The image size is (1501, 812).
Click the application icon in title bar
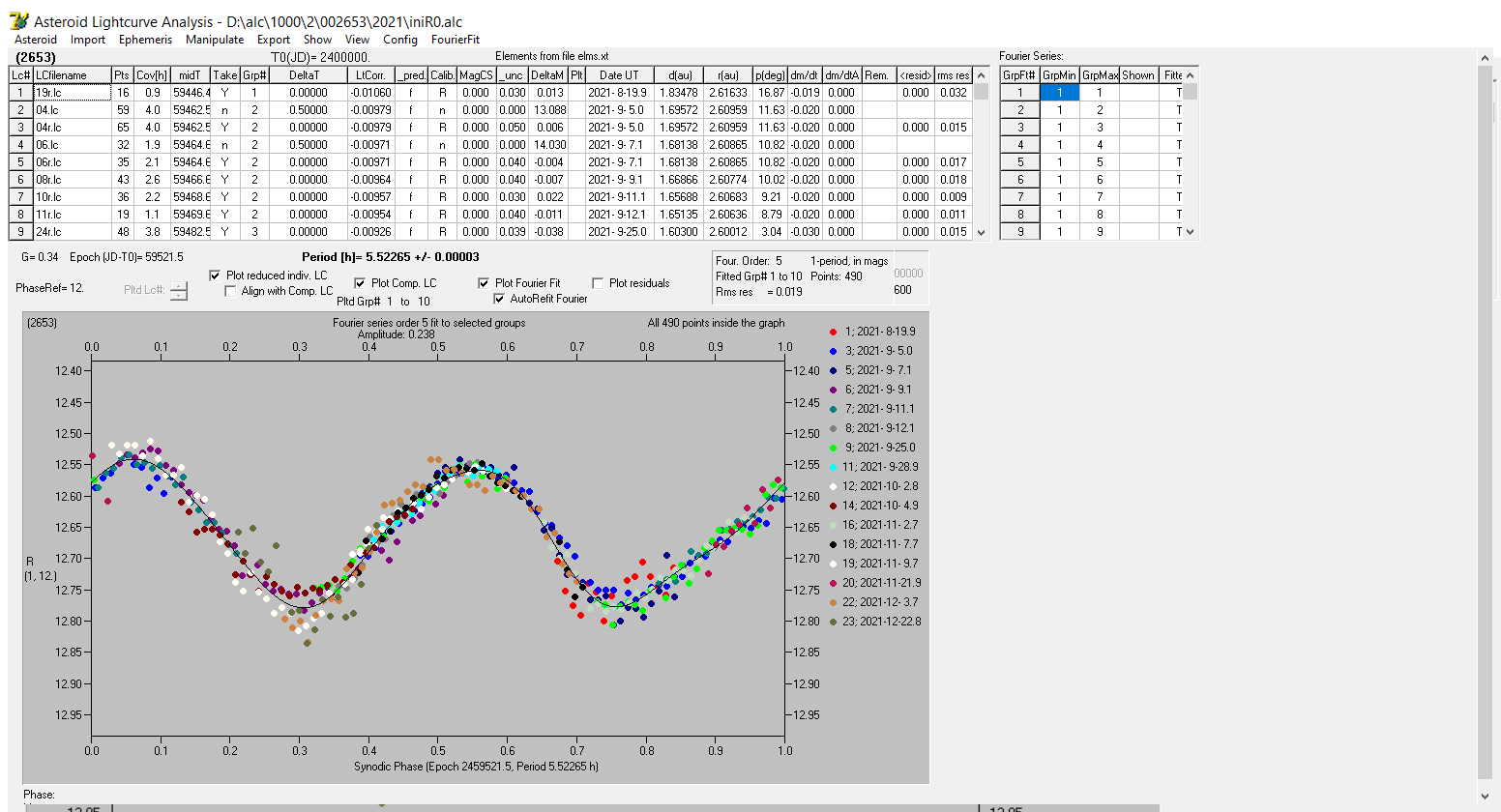coord(18,20)
